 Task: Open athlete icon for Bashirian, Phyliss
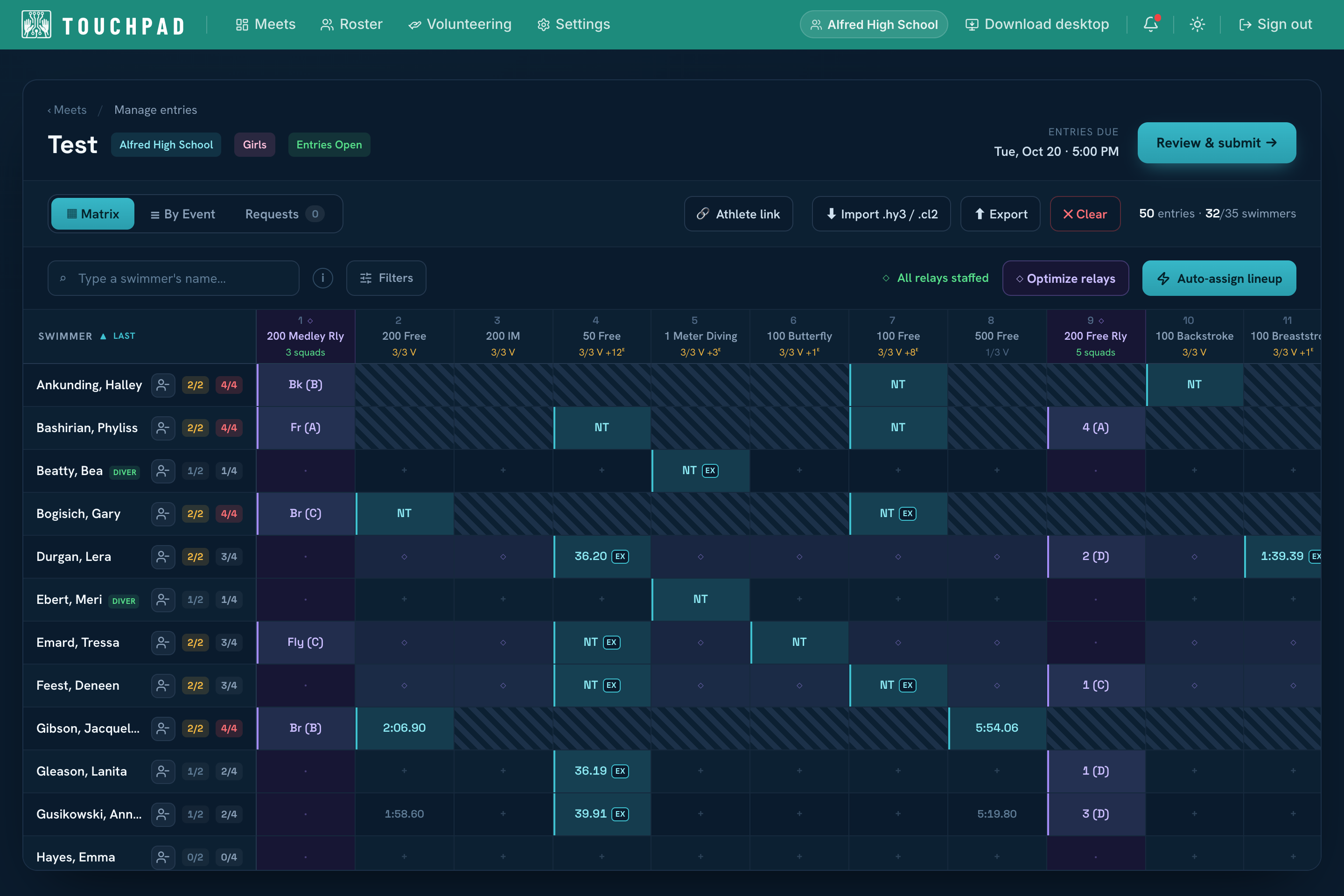click(x=163, y=428)
